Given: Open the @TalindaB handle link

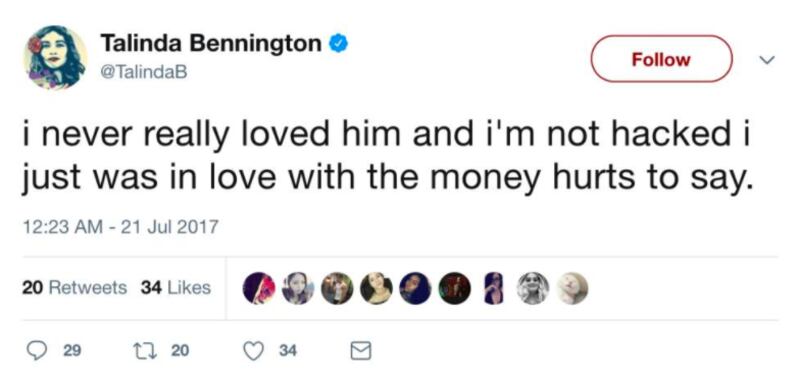Looking at the screenshot, I should (x=144, y=72).
